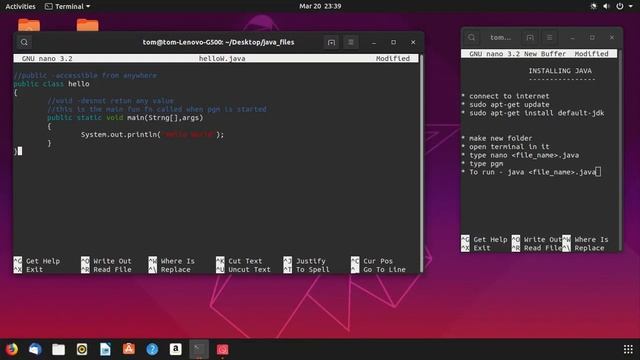
Task: Click 'To Spell' in nano footer
Action: 313,269
